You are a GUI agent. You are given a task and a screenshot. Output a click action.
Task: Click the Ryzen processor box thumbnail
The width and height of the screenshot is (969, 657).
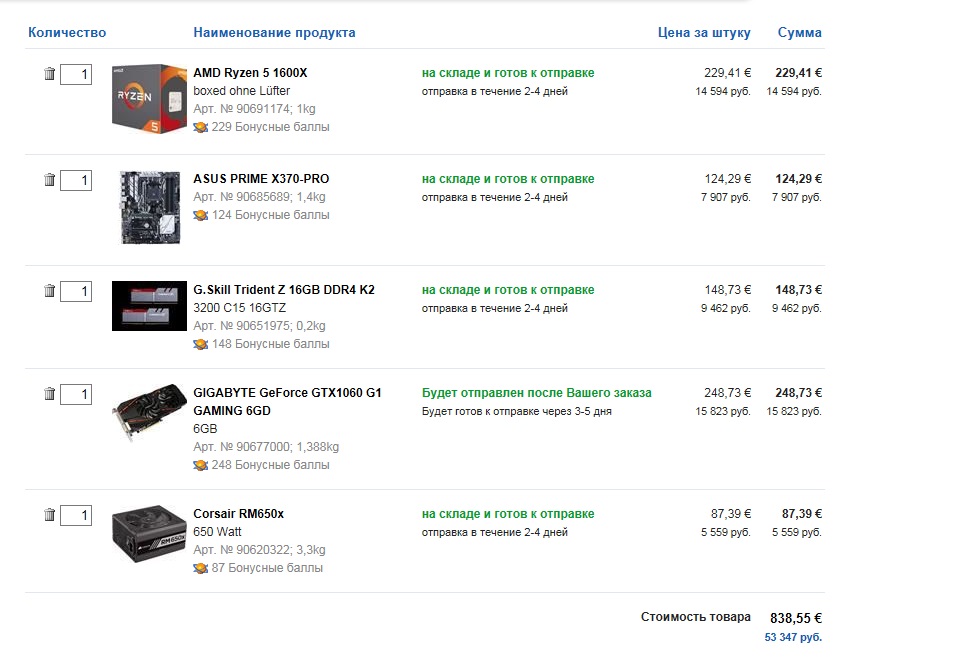pos(149,99)
